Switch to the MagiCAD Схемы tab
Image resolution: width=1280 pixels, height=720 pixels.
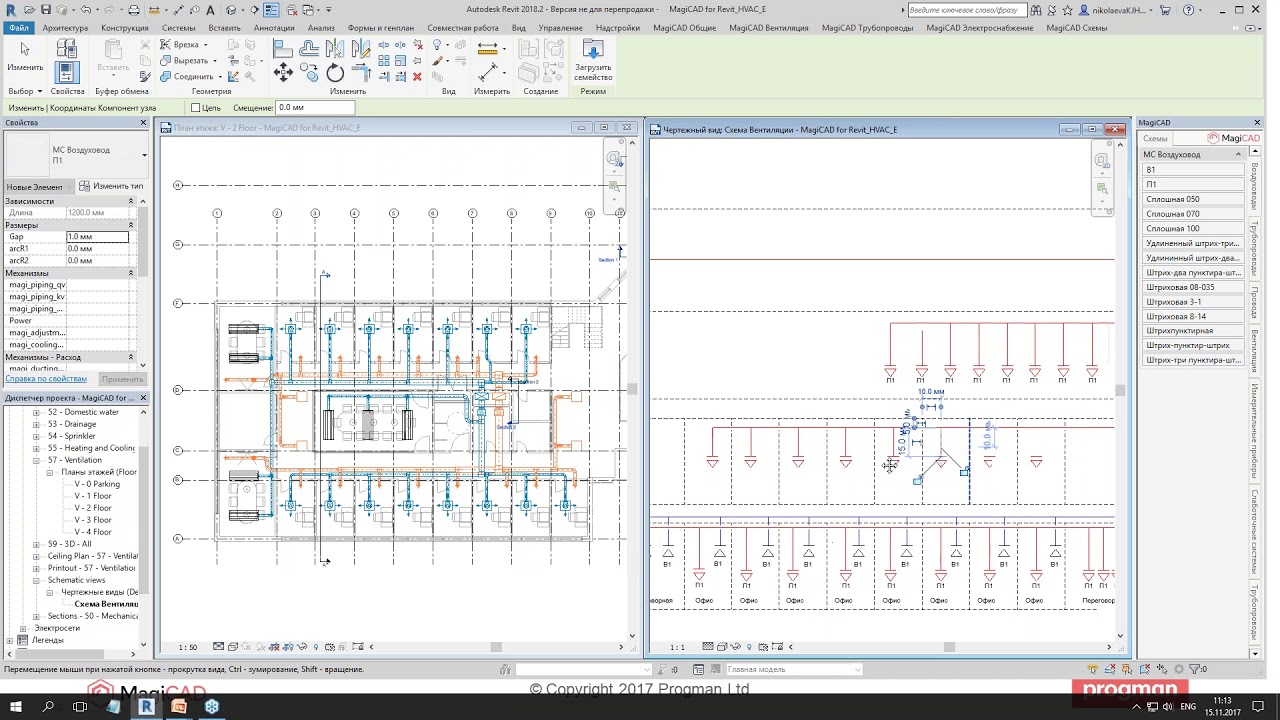1076,28
